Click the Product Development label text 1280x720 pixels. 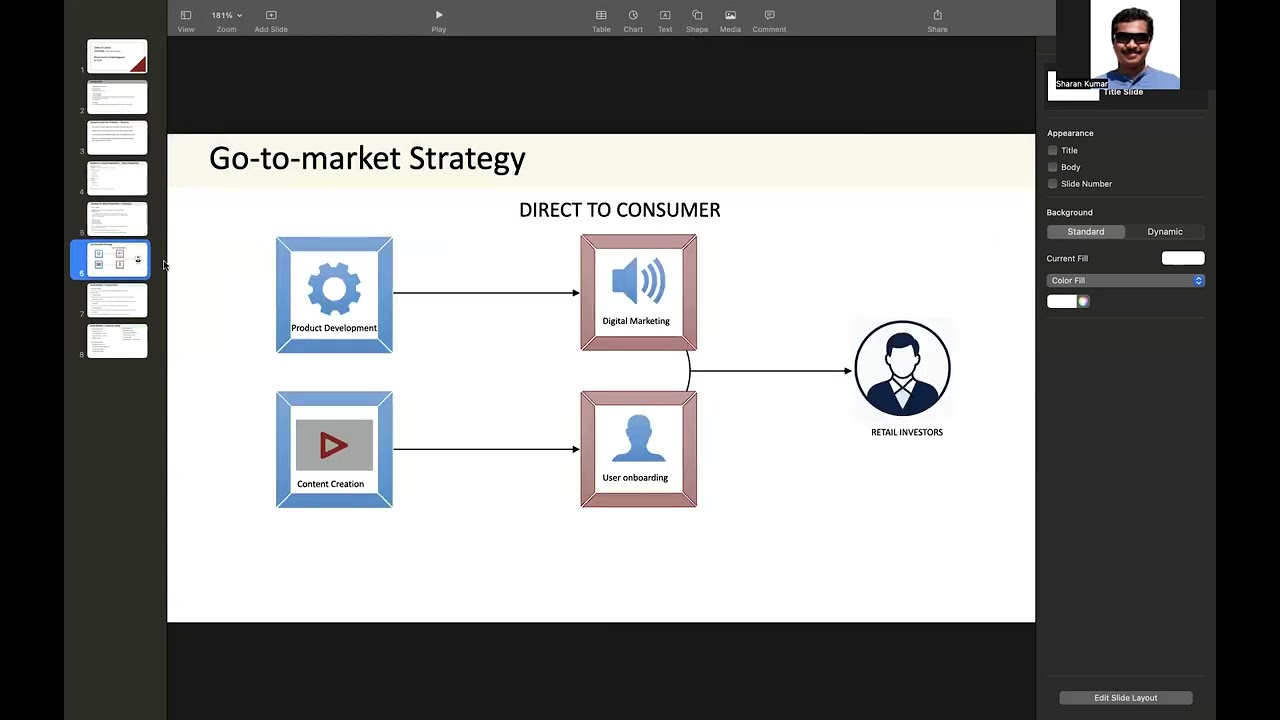pos(334,328)
